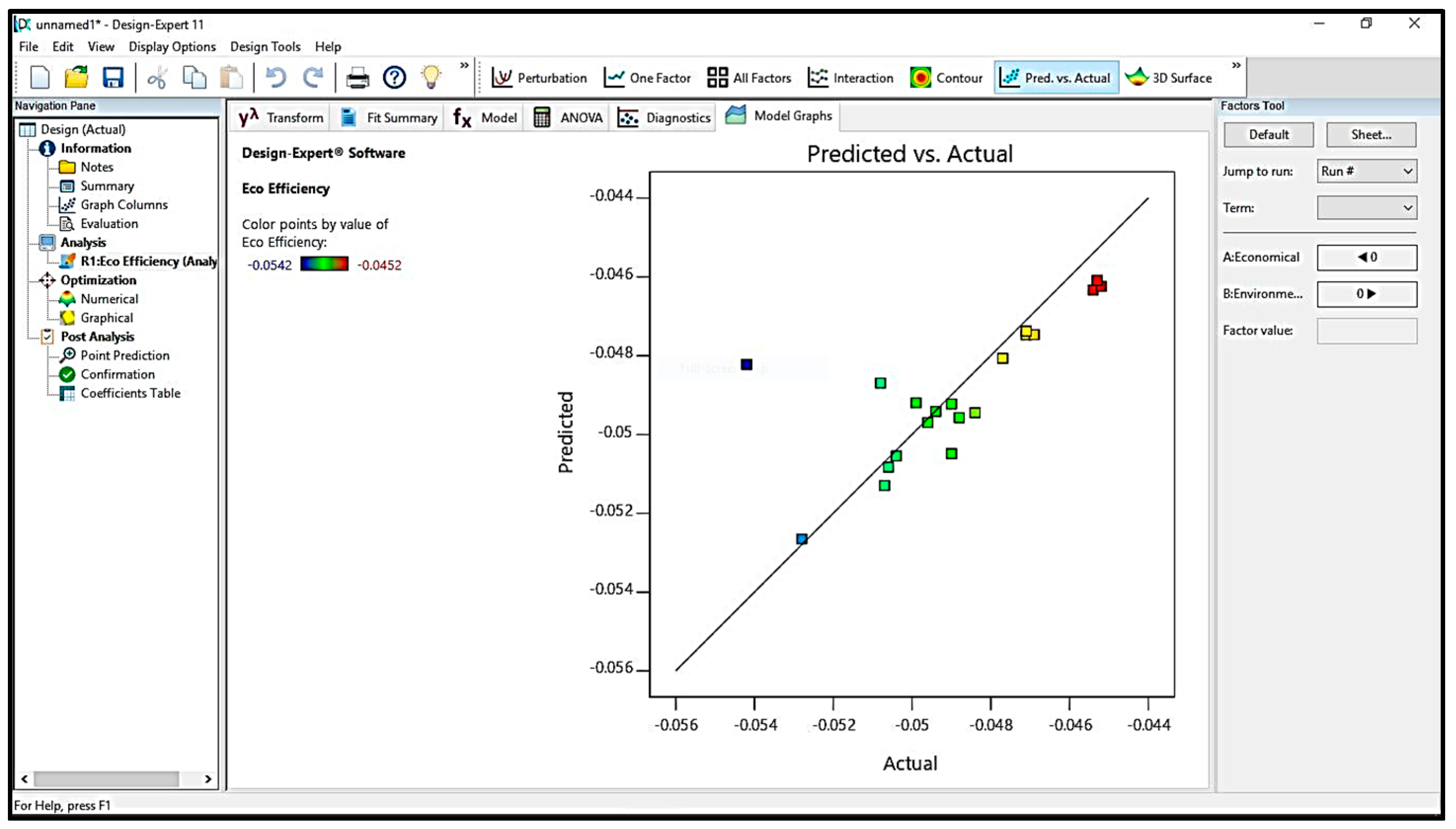Open Point Prediction in the navigation tree
Image resolution: width=1456 pixels, height=829 pixels.
pyautogui.click(x=125, y=355)
